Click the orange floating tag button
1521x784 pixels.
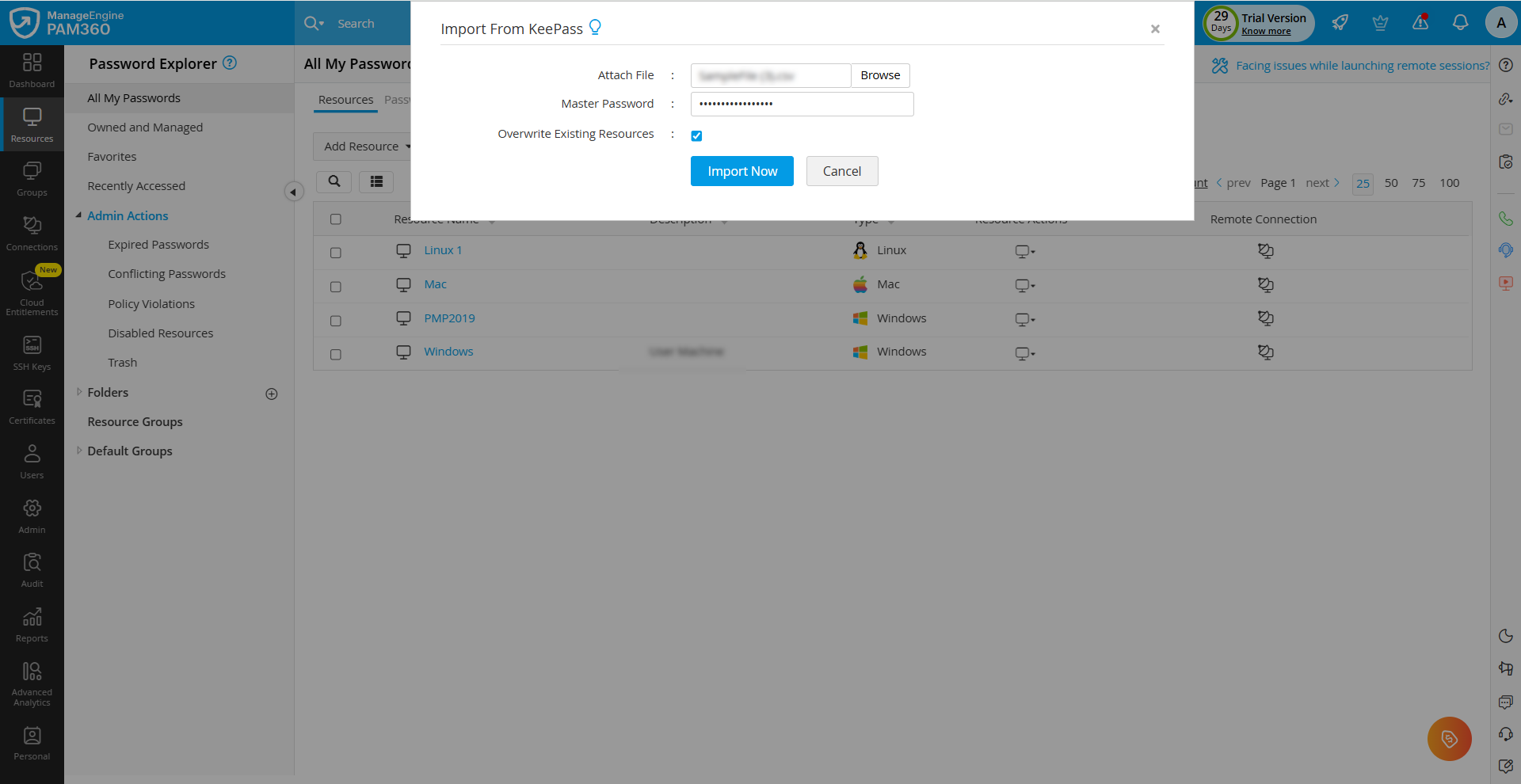tap(1449, 739)
